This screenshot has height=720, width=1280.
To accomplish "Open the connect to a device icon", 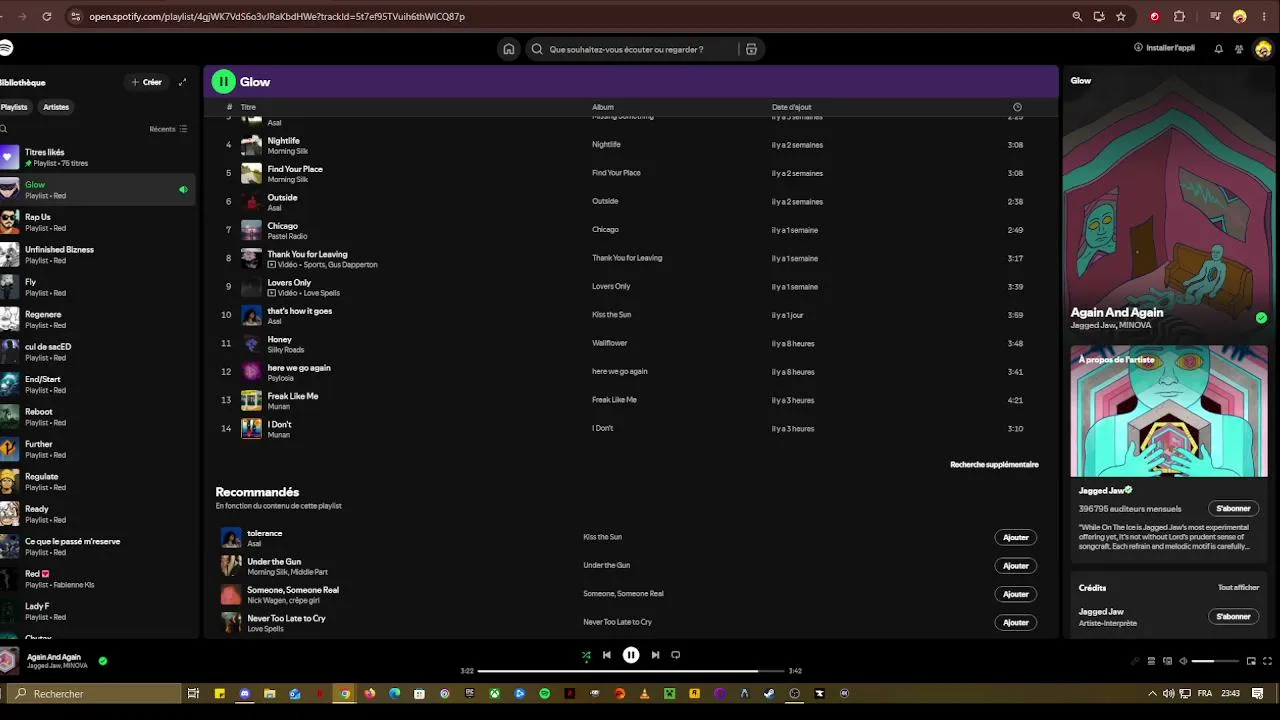I will [1167, 661].
